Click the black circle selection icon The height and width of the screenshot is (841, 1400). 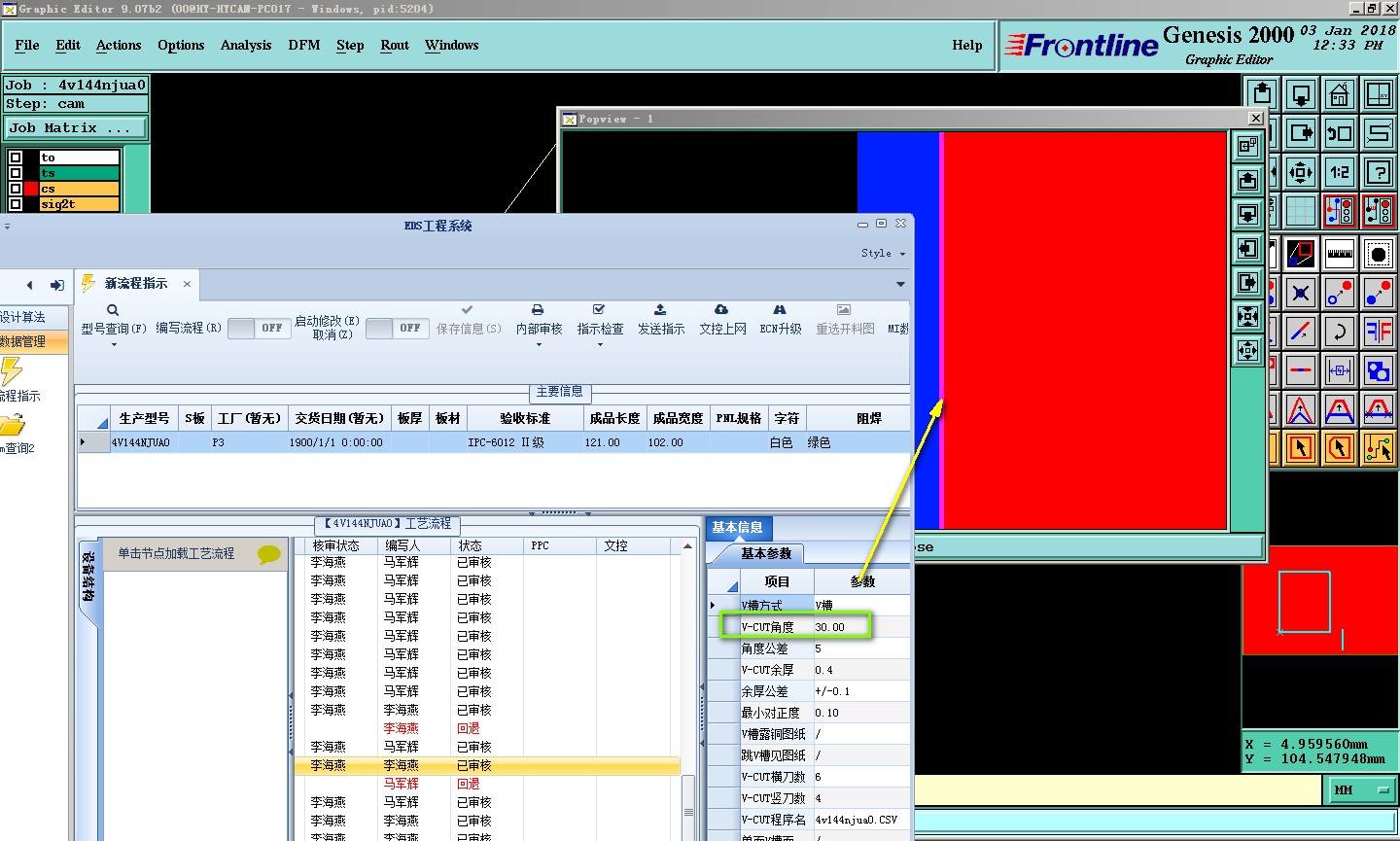pos(1379,254)
